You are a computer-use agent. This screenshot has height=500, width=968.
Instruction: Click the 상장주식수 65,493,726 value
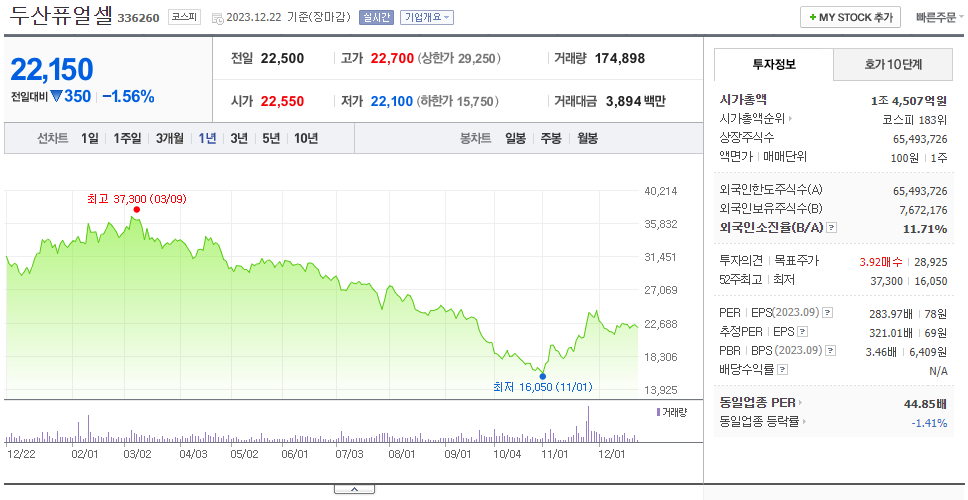click(x=920, y=139)
